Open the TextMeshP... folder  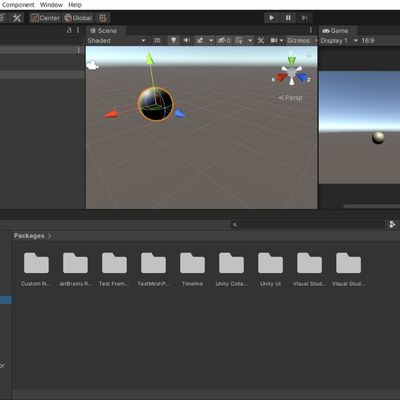coord(153,269)
